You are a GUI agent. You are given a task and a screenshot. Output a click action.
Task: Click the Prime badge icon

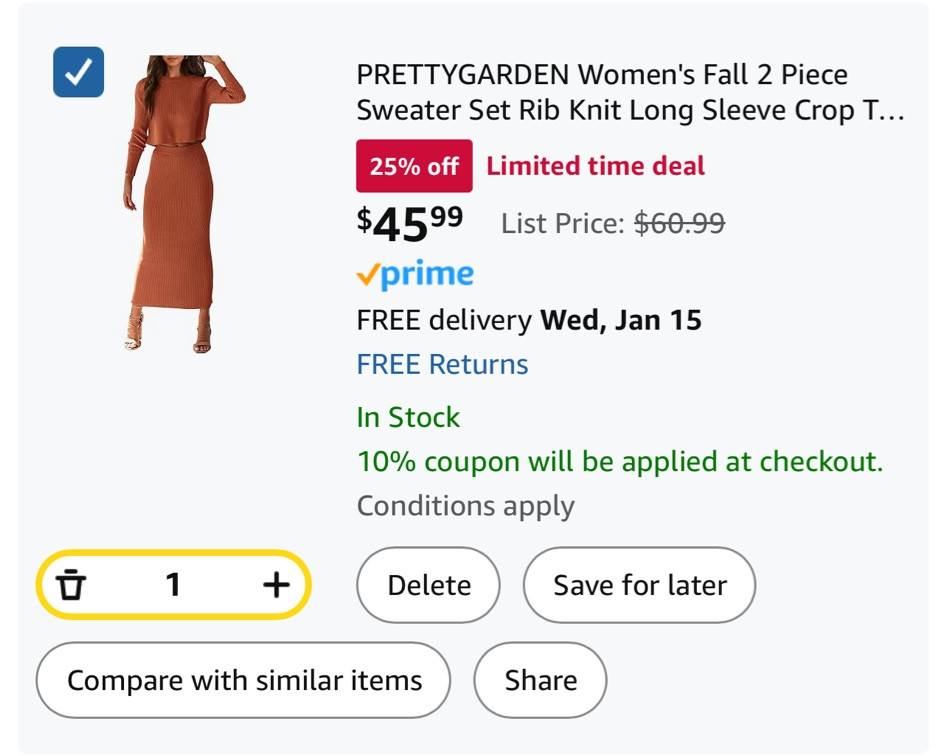(x=413, y=273)
